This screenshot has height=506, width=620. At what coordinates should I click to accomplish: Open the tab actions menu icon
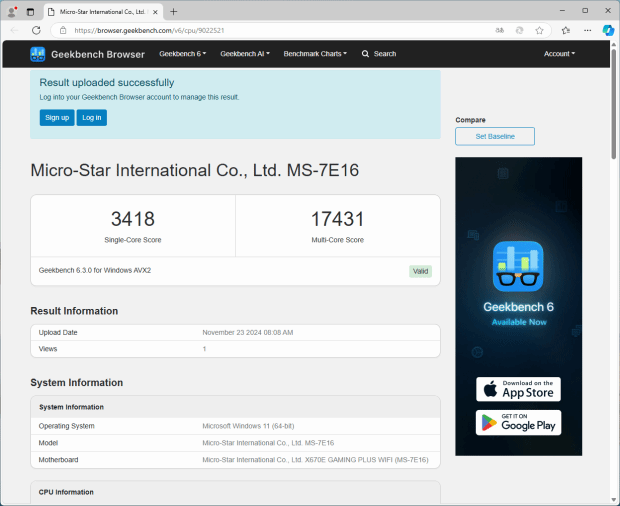tap(30, 12)
